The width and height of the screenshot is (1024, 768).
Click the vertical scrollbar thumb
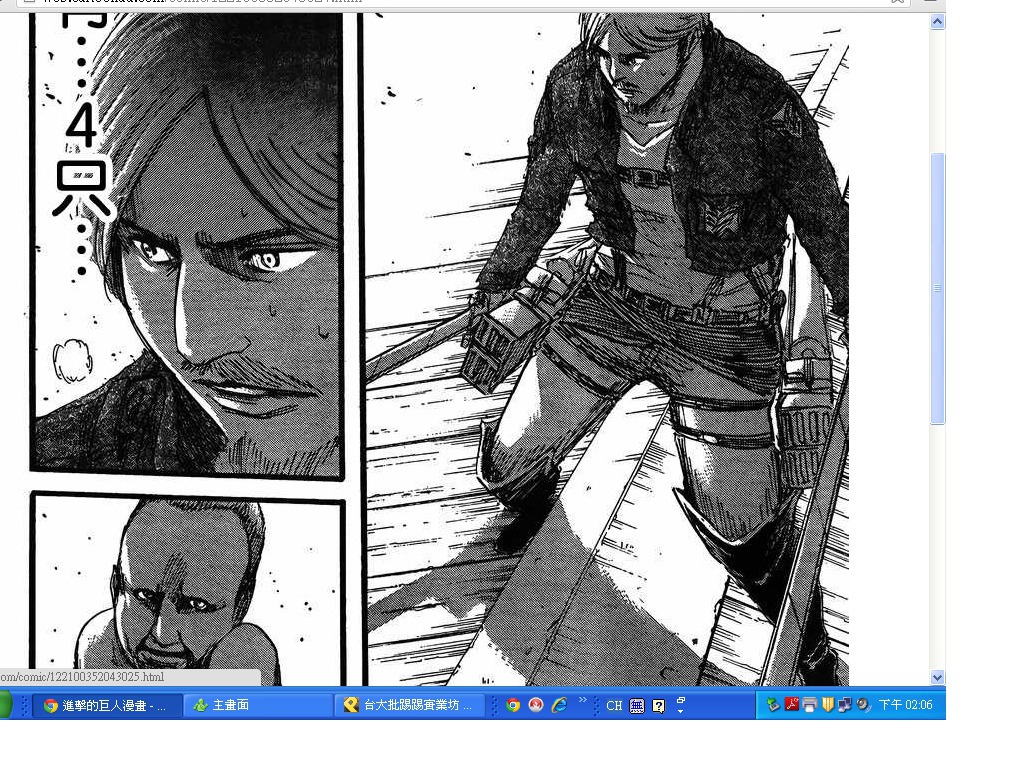(x=937, y=289)
